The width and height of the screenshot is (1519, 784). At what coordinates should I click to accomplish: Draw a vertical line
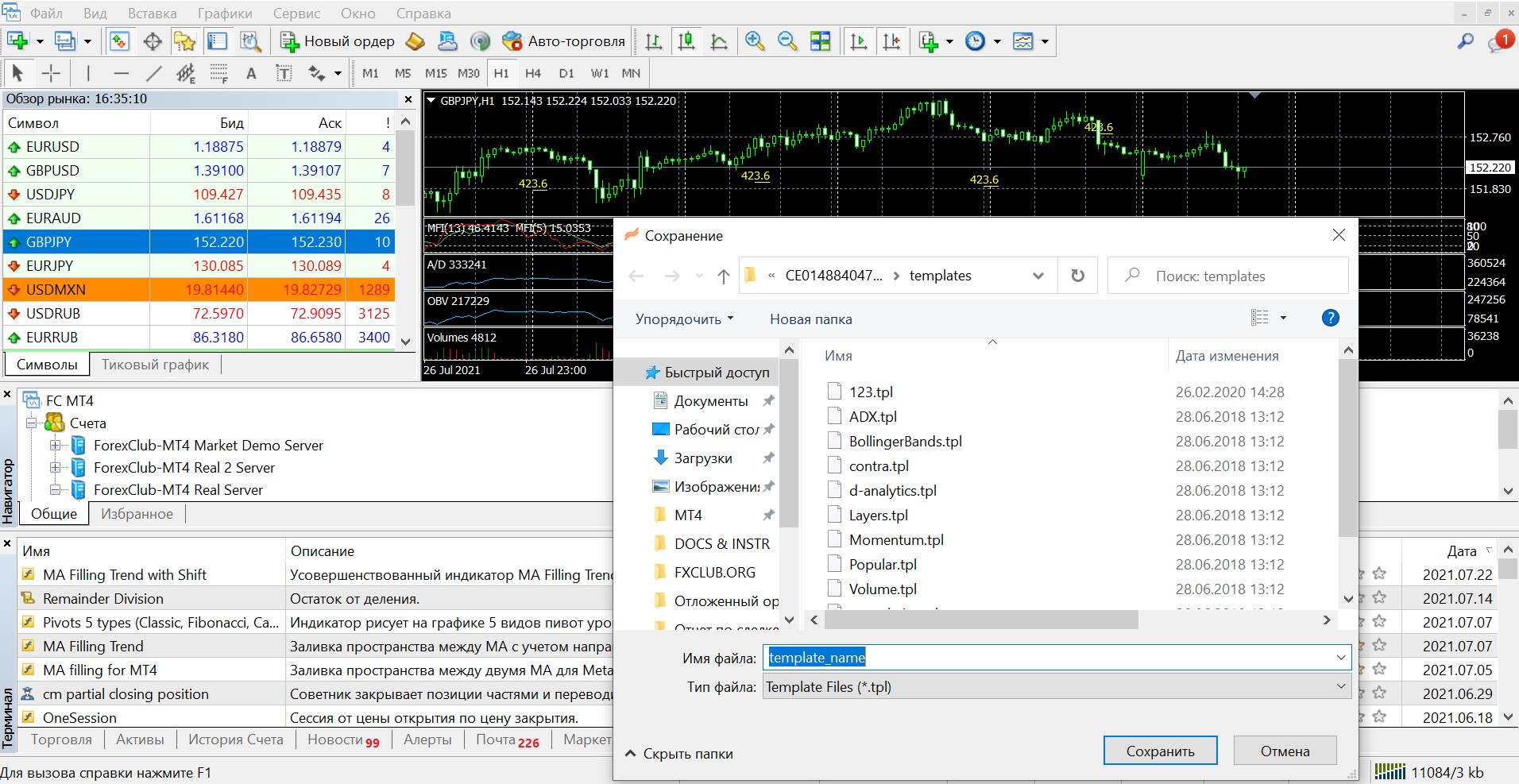coord(87,73)
